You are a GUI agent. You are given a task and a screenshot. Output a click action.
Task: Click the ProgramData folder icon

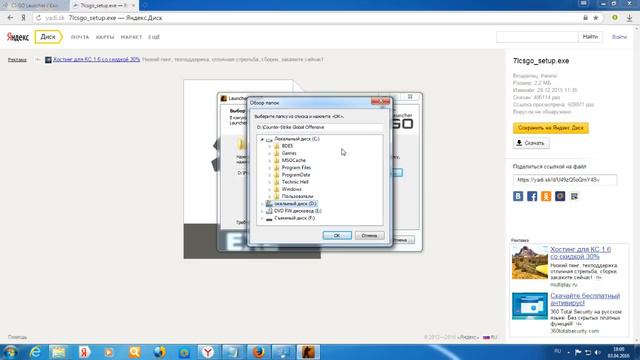(x=277, y=175)
